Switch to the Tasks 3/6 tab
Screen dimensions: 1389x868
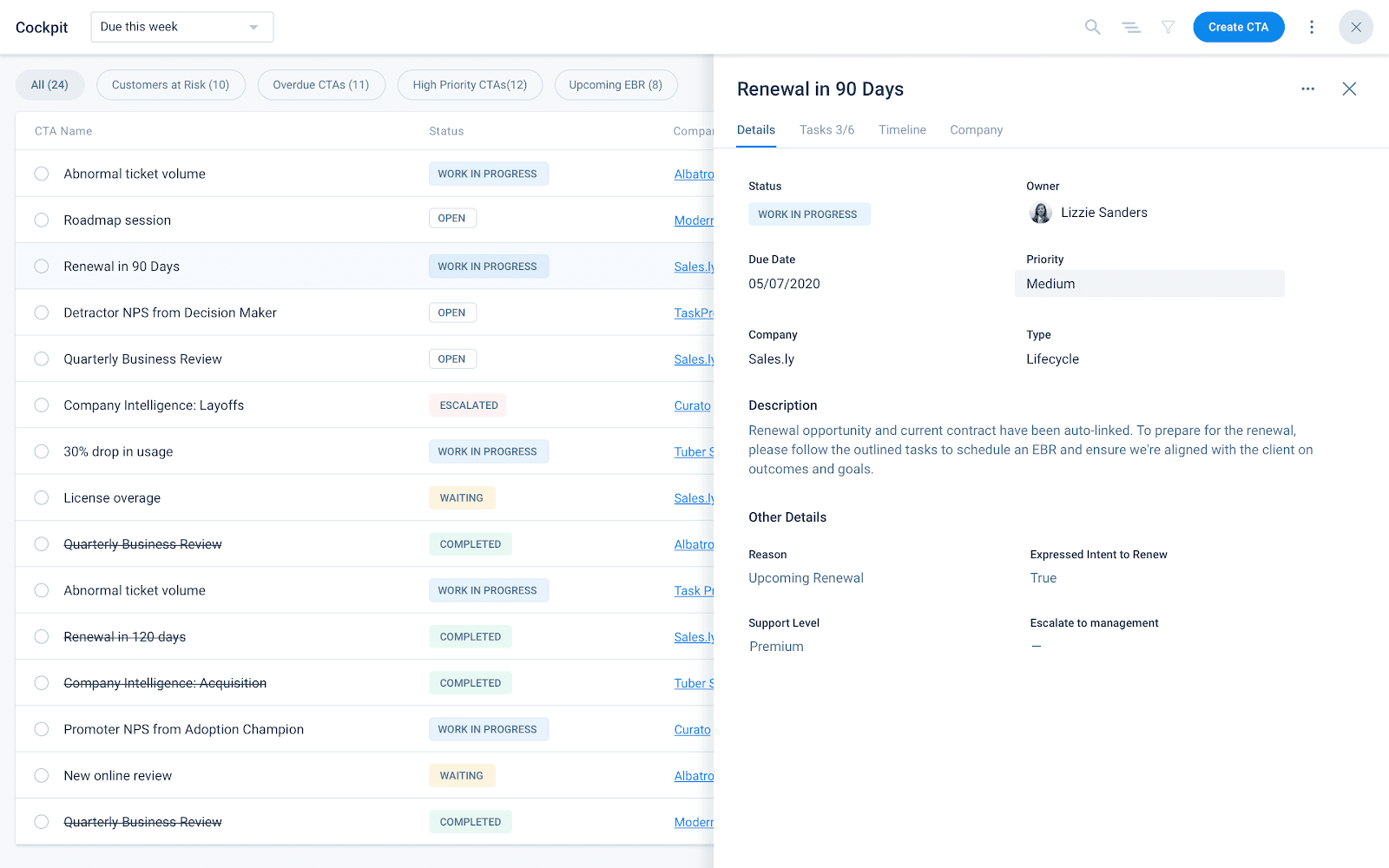pos(826,130)
